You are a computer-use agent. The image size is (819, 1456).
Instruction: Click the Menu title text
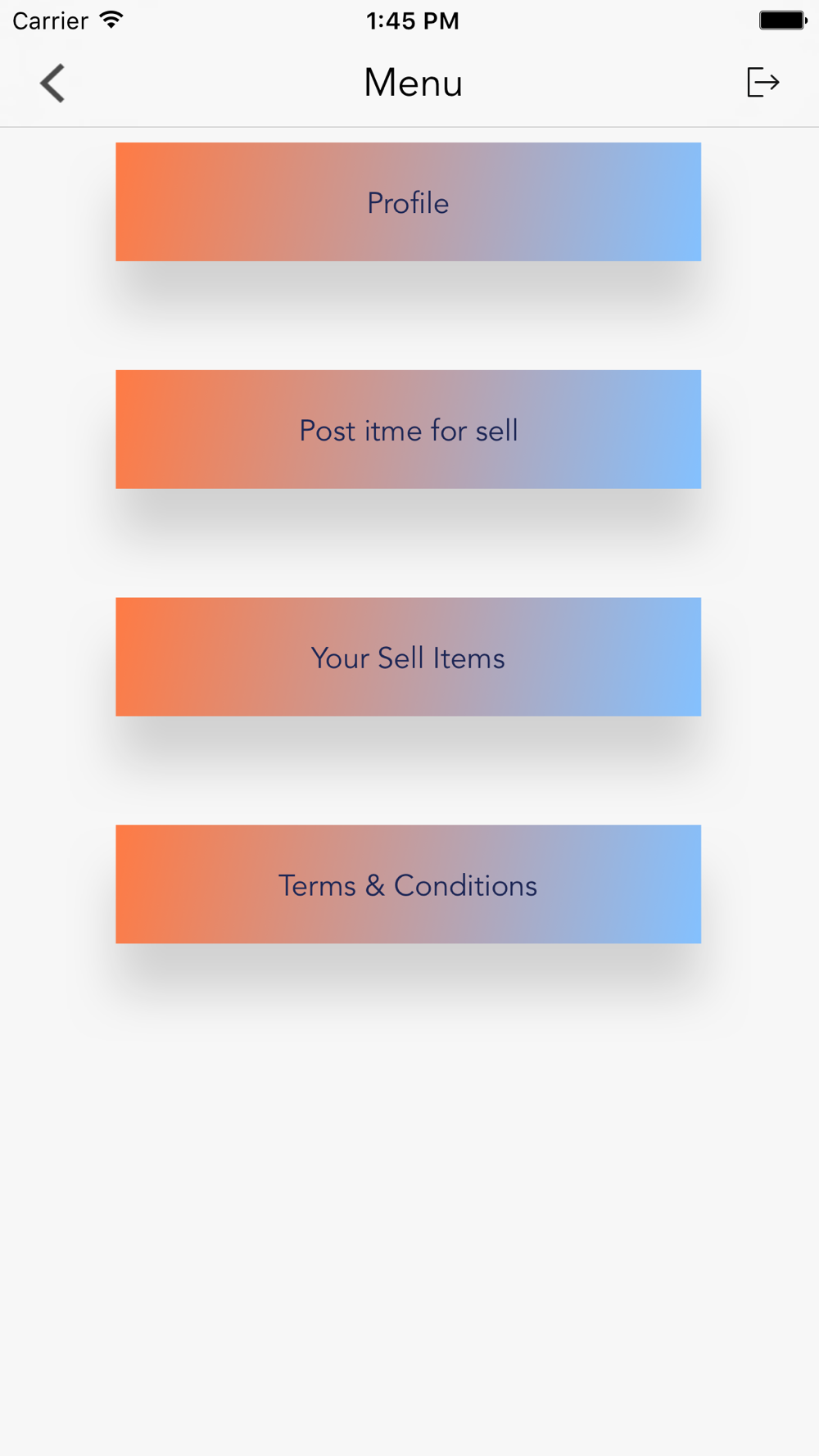click(x=413, y=83)
